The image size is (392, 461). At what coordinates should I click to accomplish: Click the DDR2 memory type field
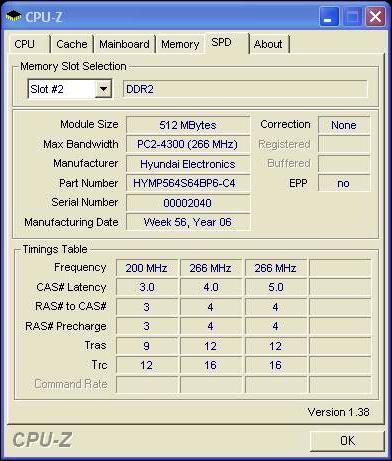(245, 89)
